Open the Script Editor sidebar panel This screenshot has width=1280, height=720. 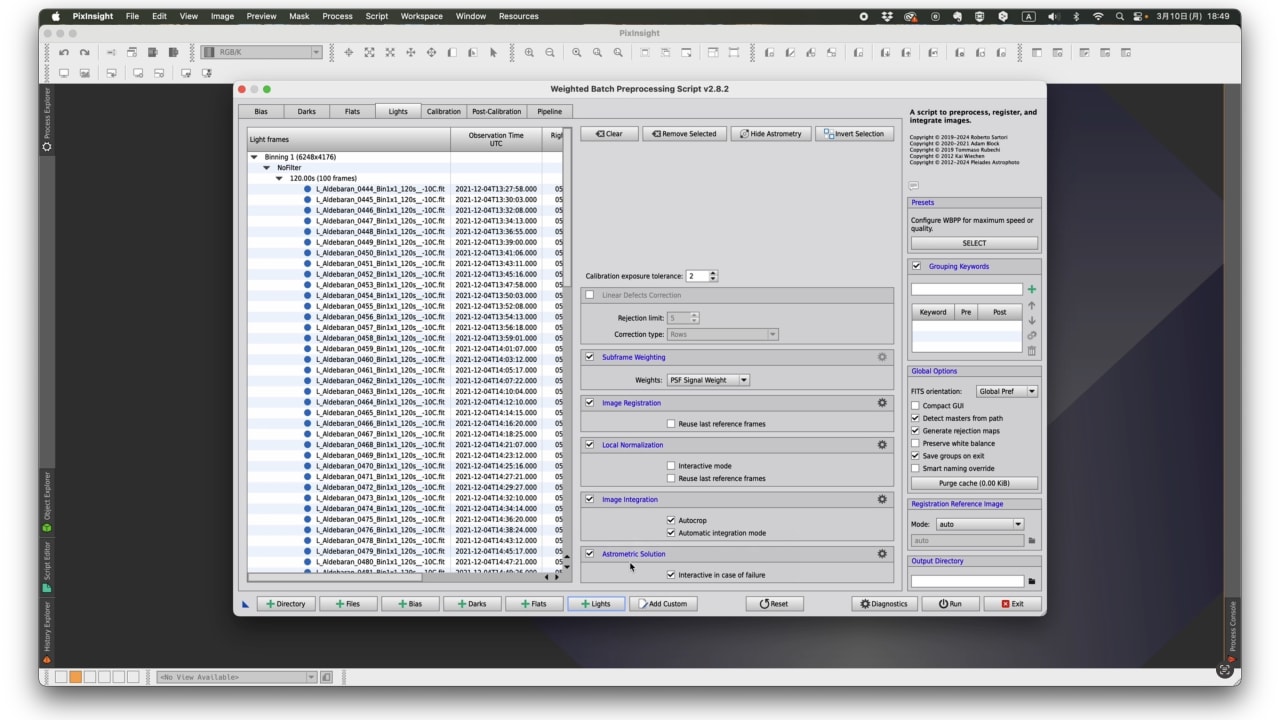(x=46, y=567)
